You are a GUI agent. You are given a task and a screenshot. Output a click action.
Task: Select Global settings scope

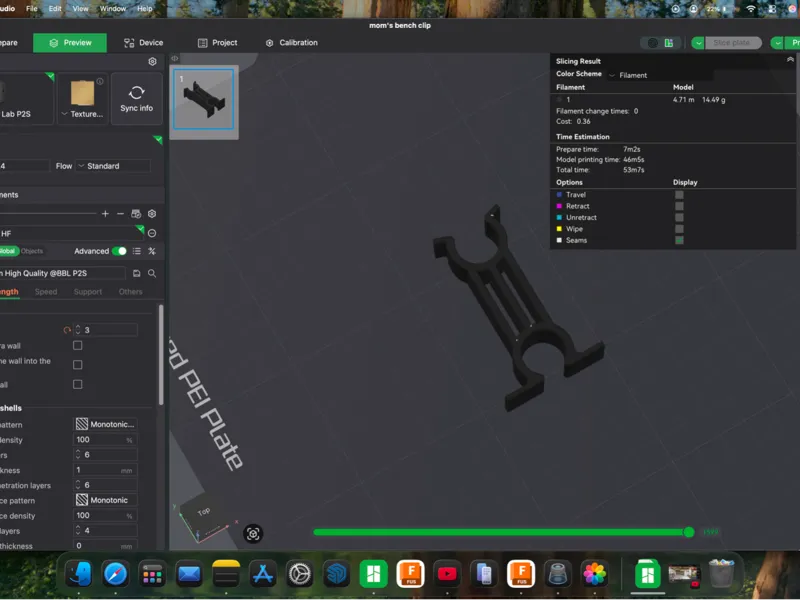coord(8,251)
